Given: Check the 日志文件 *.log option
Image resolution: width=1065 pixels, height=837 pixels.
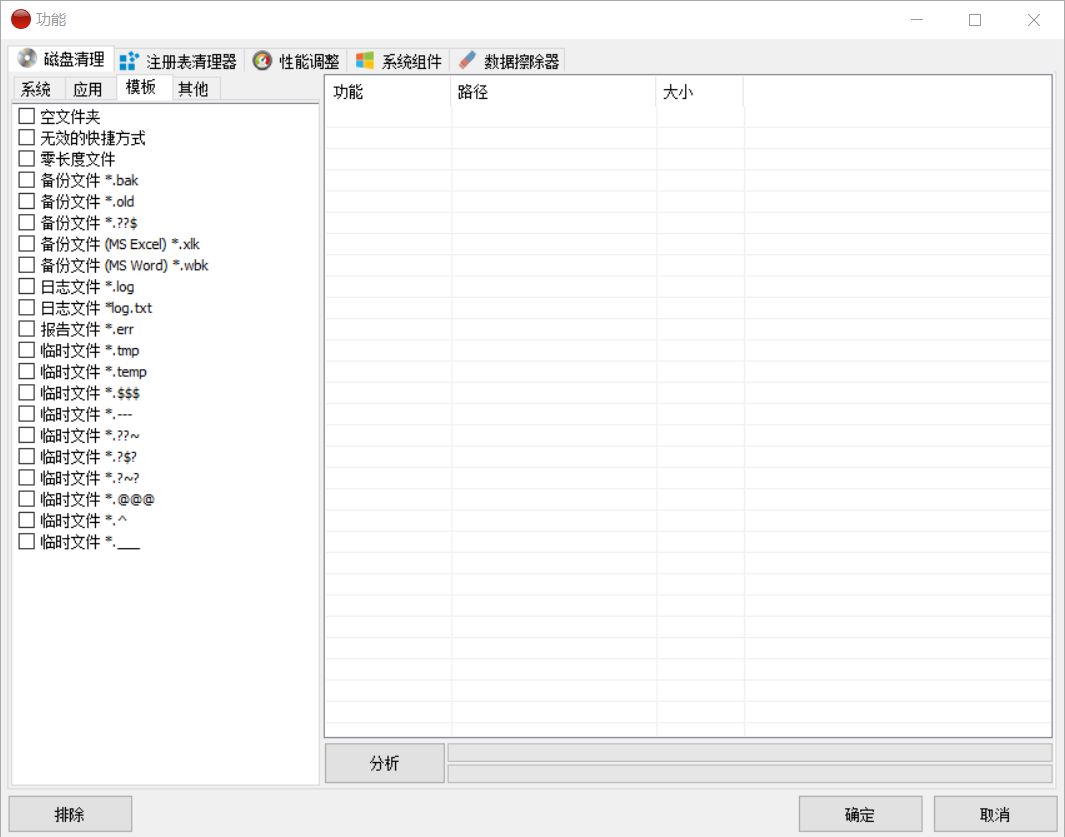Looking at the screenshot, I should click(x=25, y=286).
